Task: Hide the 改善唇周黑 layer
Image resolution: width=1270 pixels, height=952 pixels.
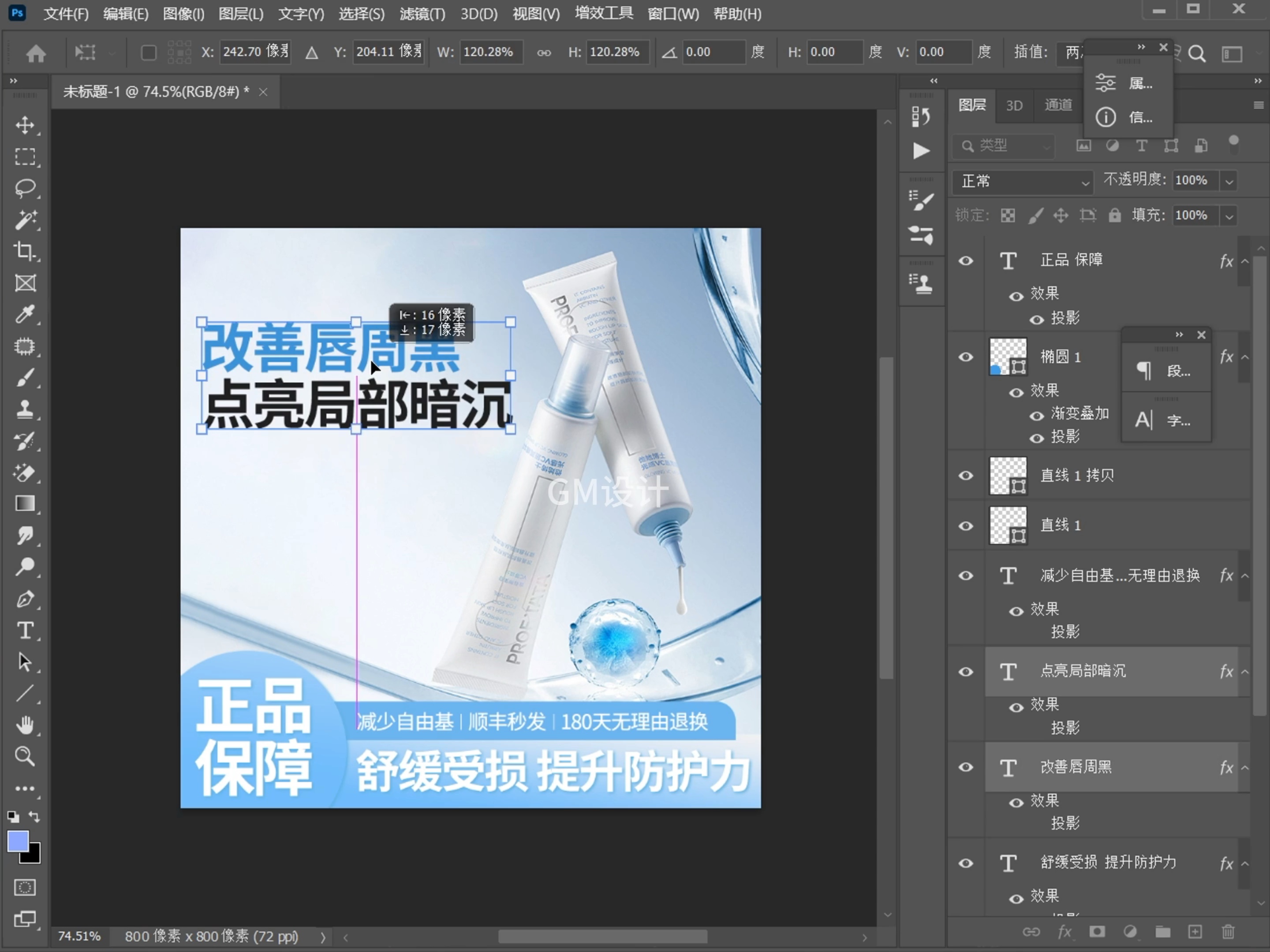Action: [x=966, y=767]
